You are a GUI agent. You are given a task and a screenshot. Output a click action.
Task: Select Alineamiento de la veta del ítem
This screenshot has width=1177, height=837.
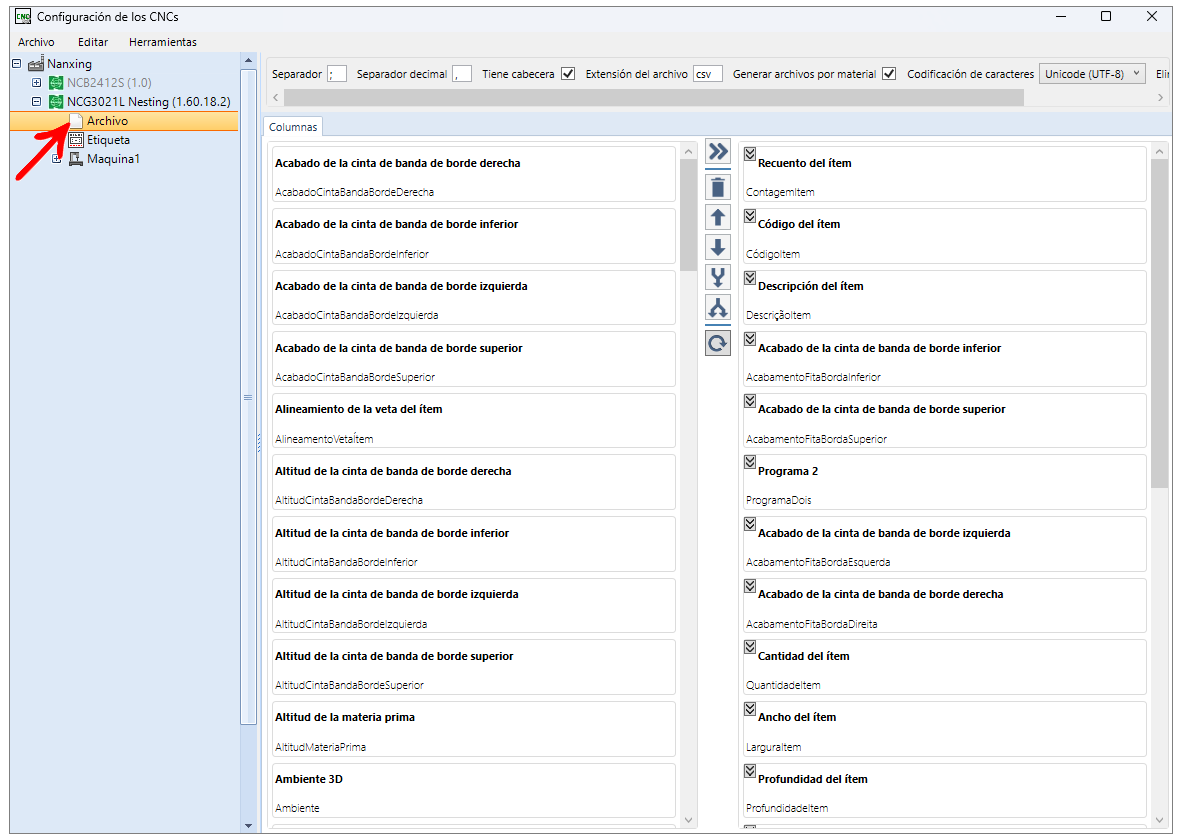tap(474, 421)
